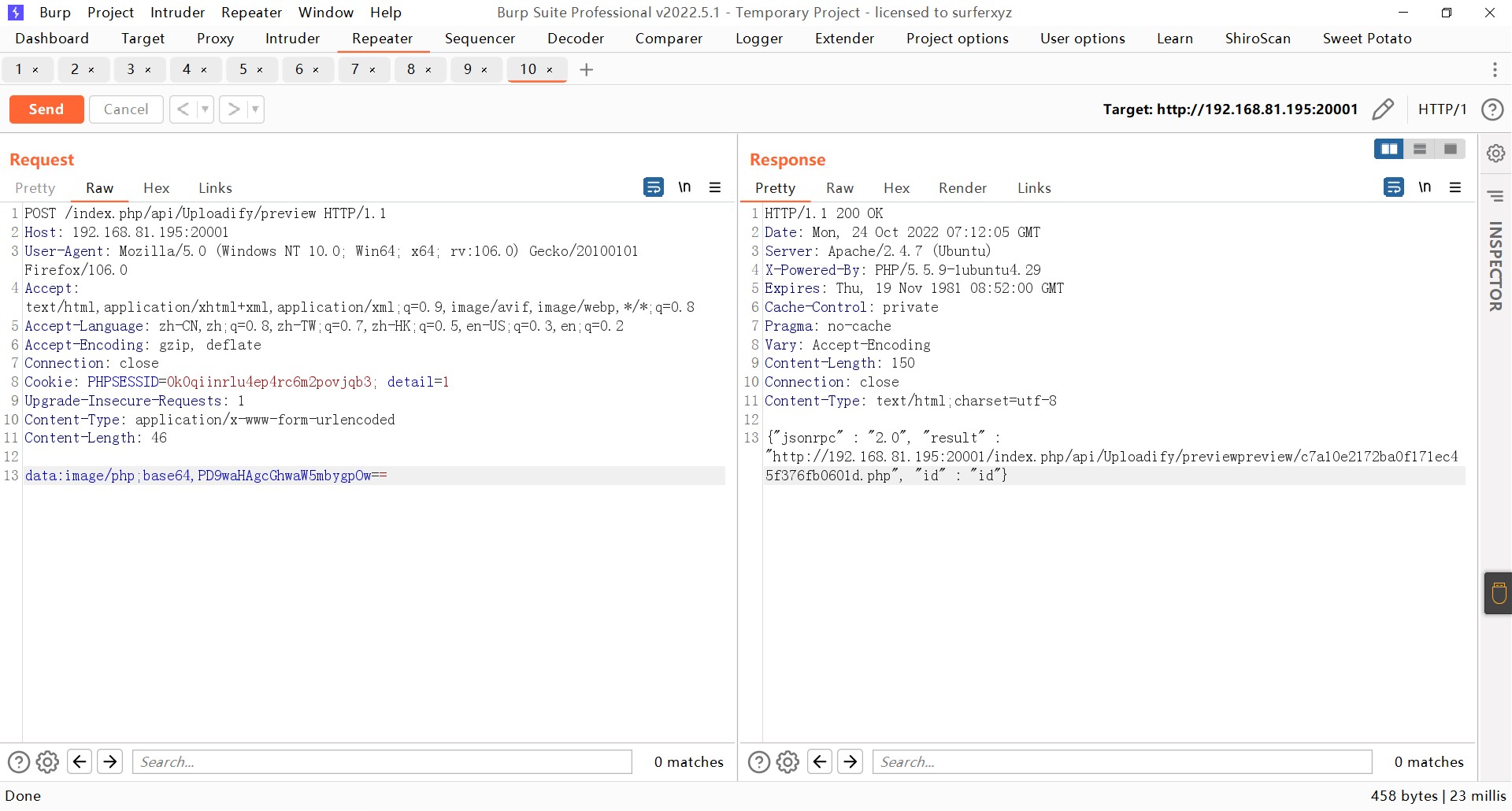Focus the request search field
This screenshot has height=811, width=1512.
click(x=382, y=762)
